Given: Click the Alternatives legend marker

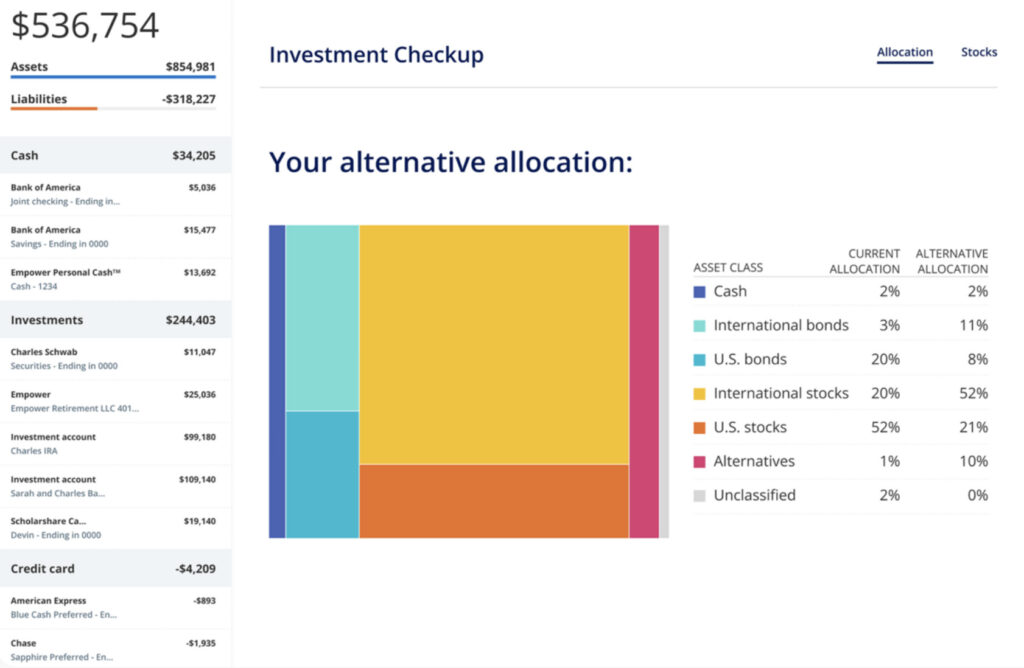Looking at the screenshot, I should click(x=698, y=461).
